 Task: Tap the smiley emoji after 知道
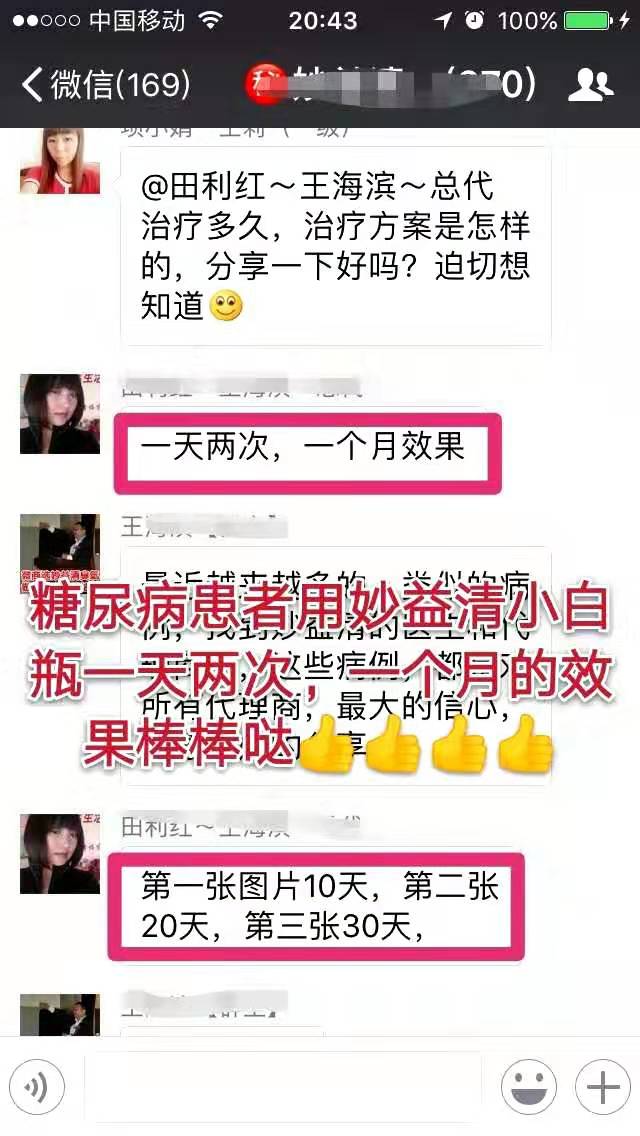pos(226,306)
